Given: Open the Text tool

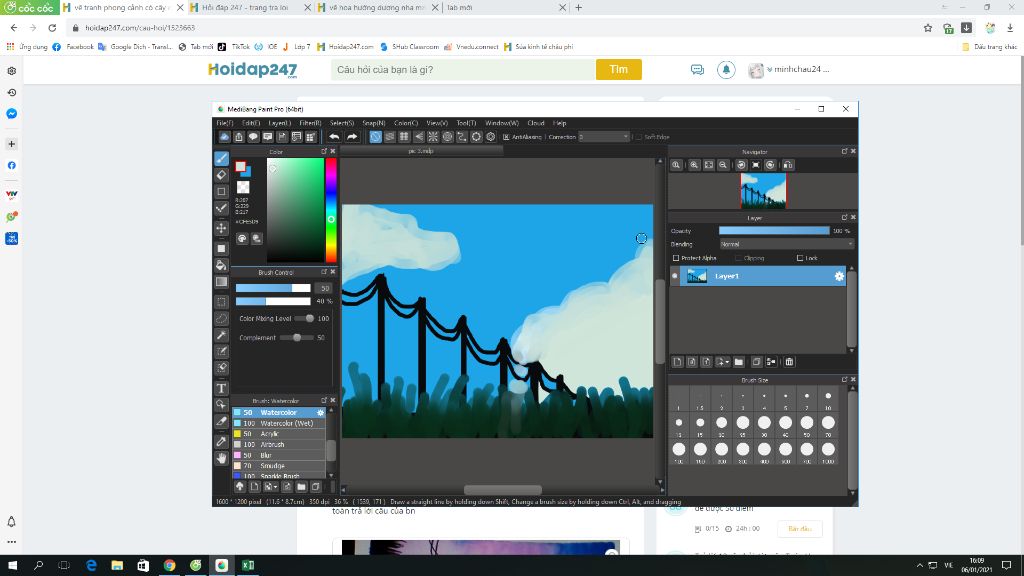Looking at the screenshot, I should point(221,389).
